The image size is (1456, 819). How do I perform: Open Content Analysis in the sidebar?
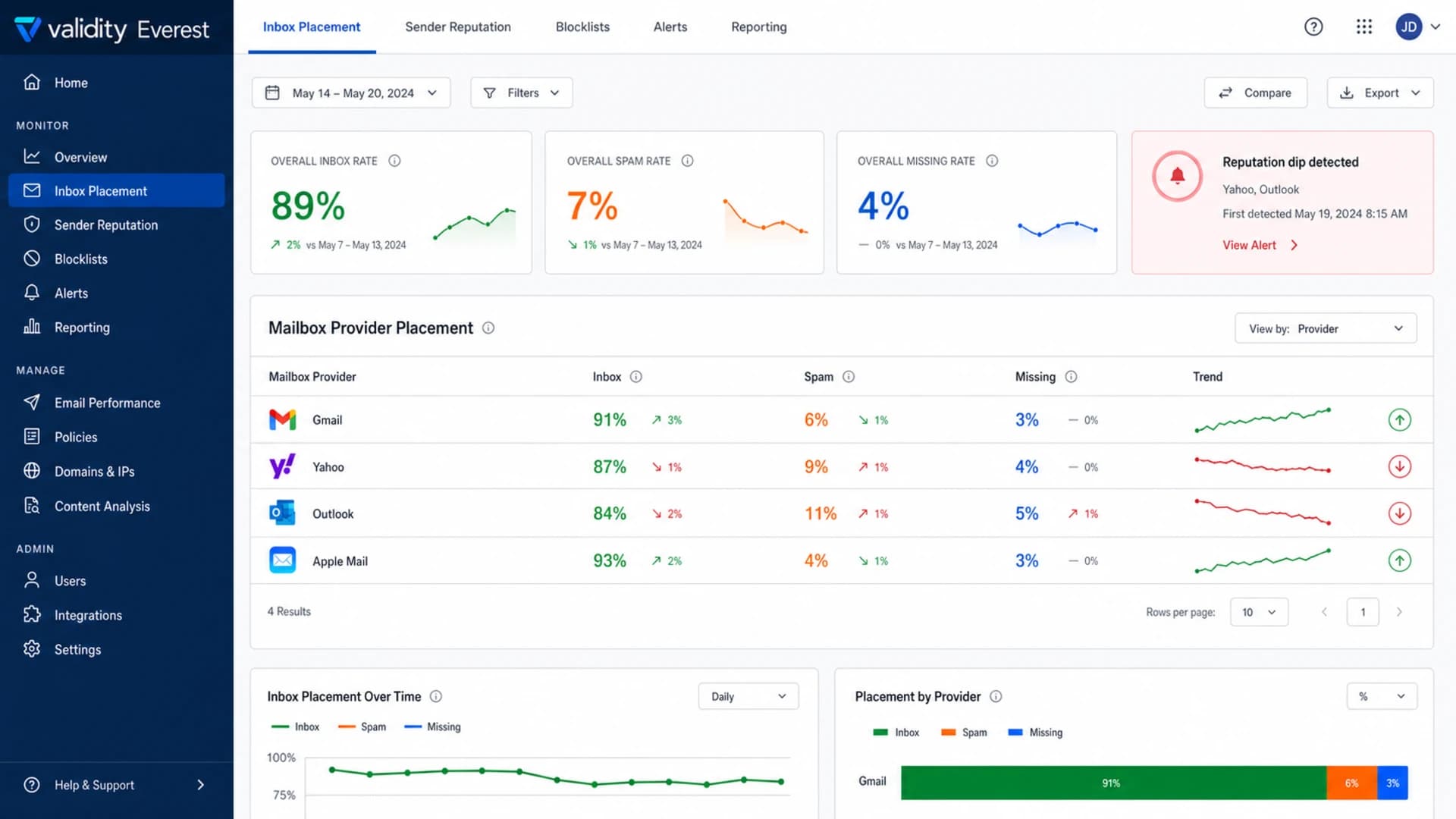pyautogui.click(x=117, y=506)
